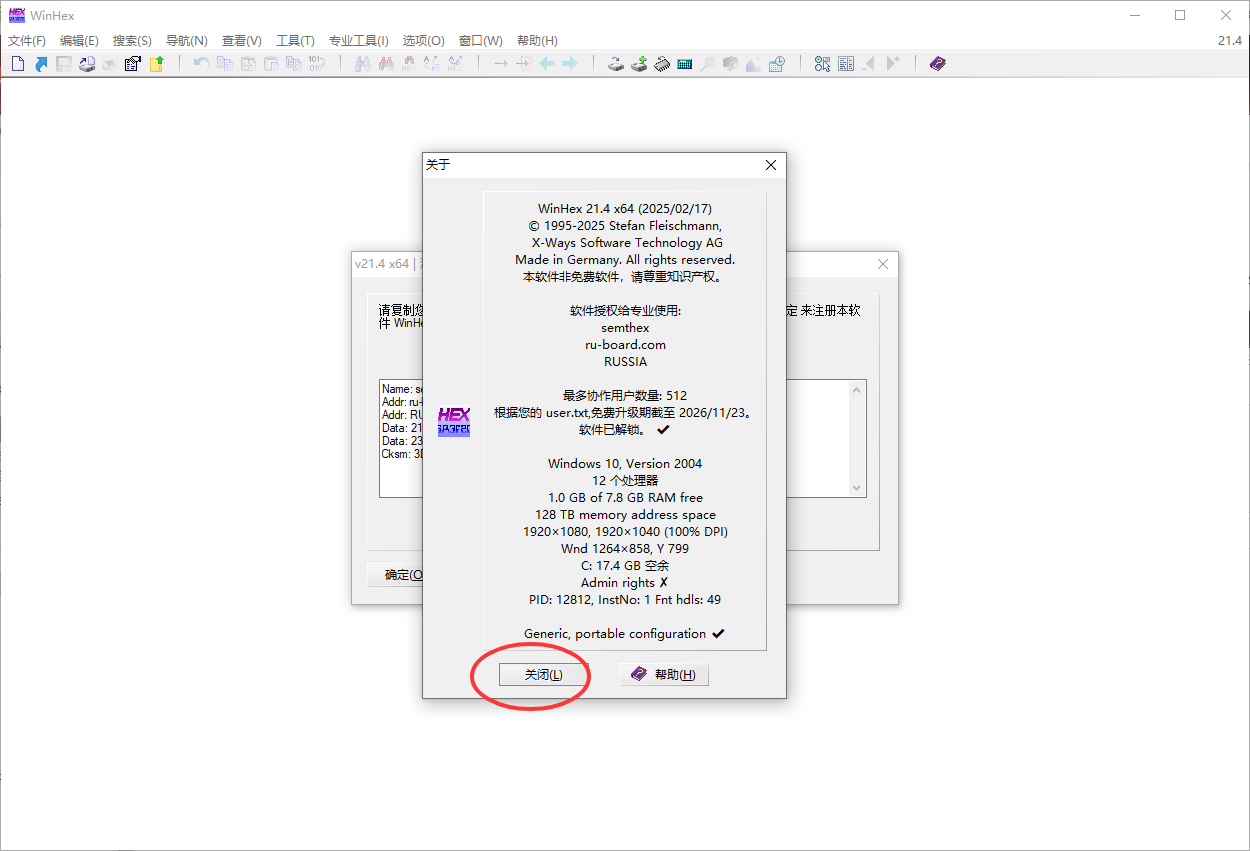Click 'C: 17.4 GB 空余' text line
This screenshot has width=1250, height=851.
click(625, 565)
